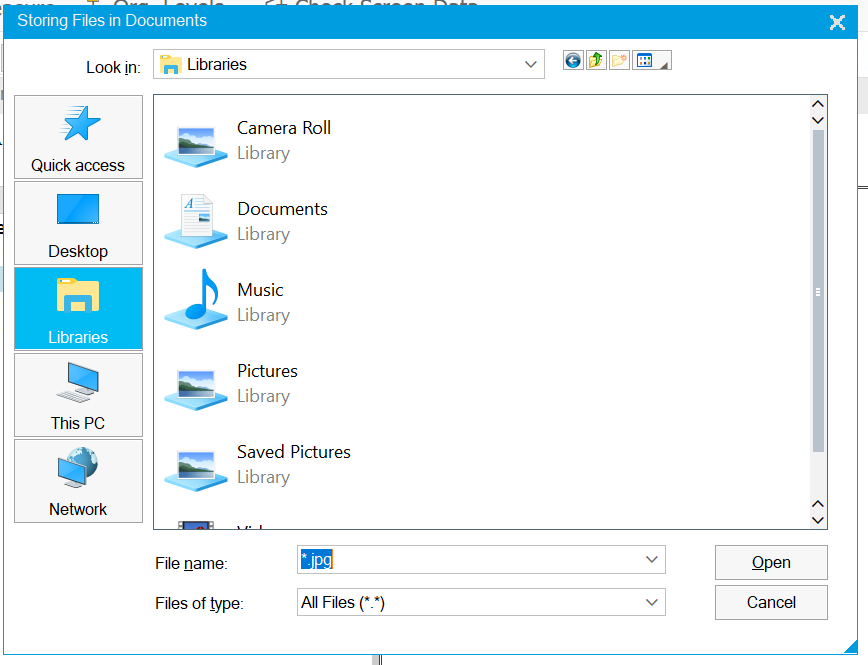Click the scroll down arrow at bottom of list
Screen dimensions: 868x665
coord(818,520)
